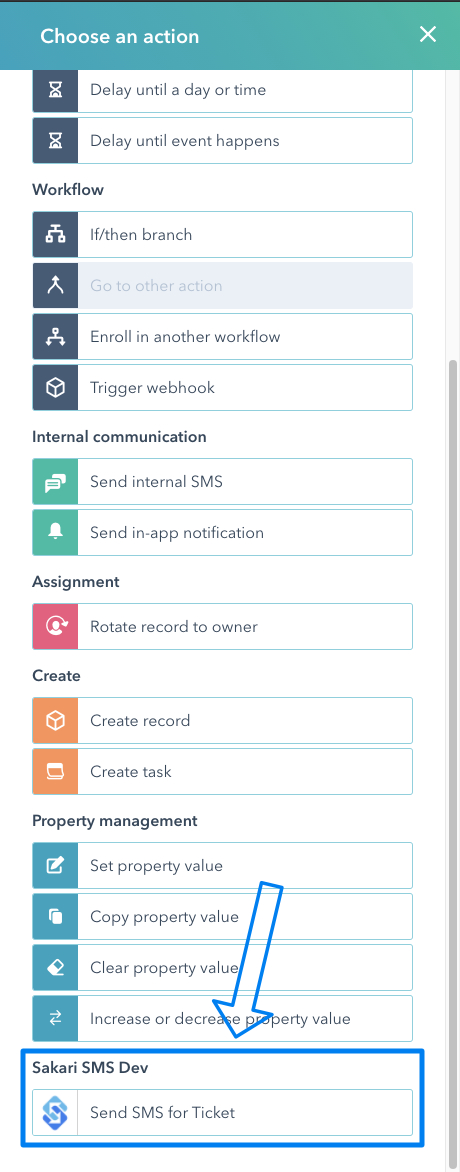
Task: Select the Go to other action option
Action: 222,286
